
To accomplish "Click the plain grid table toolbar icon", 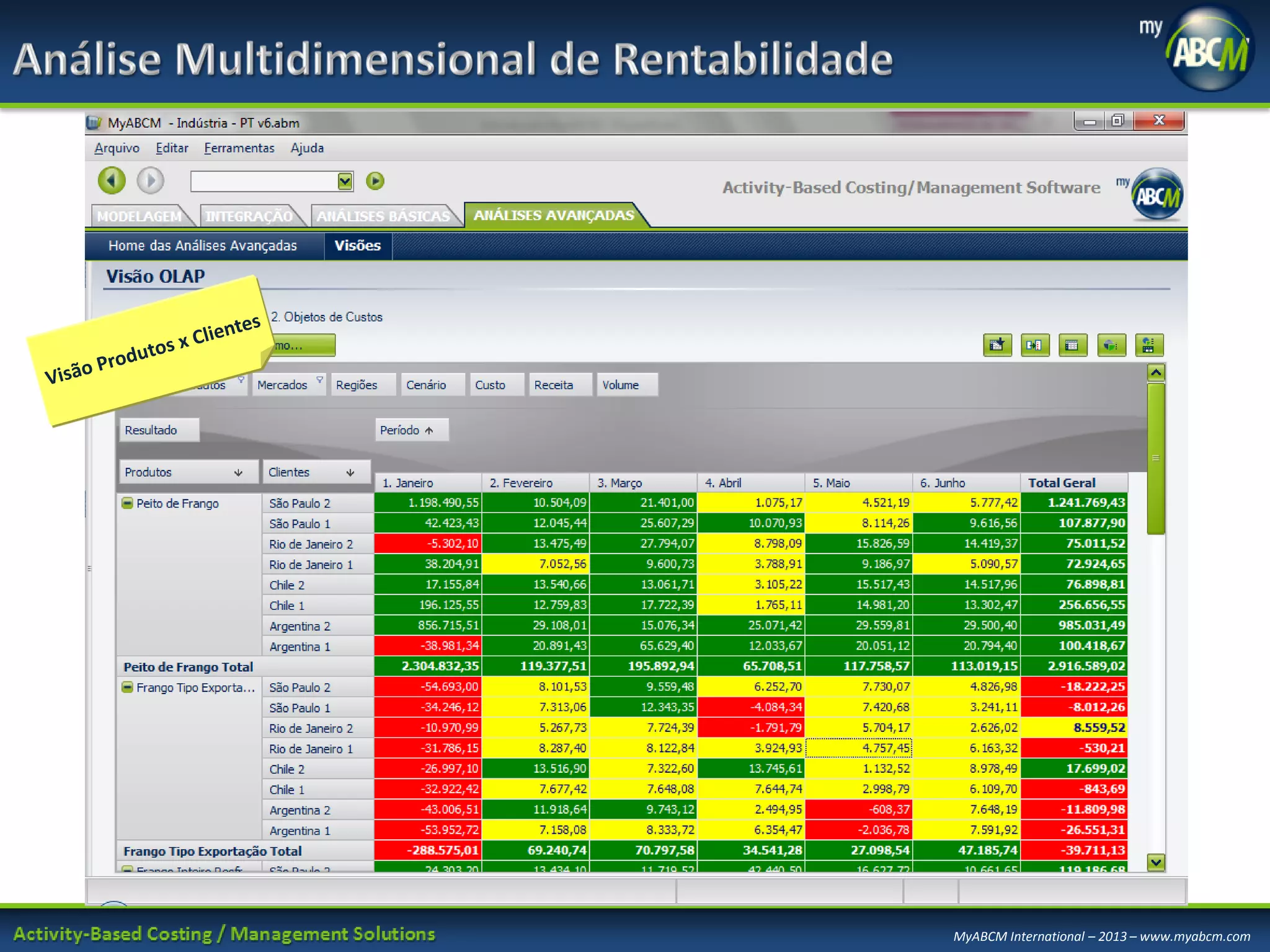I will tap(1072, 345).
